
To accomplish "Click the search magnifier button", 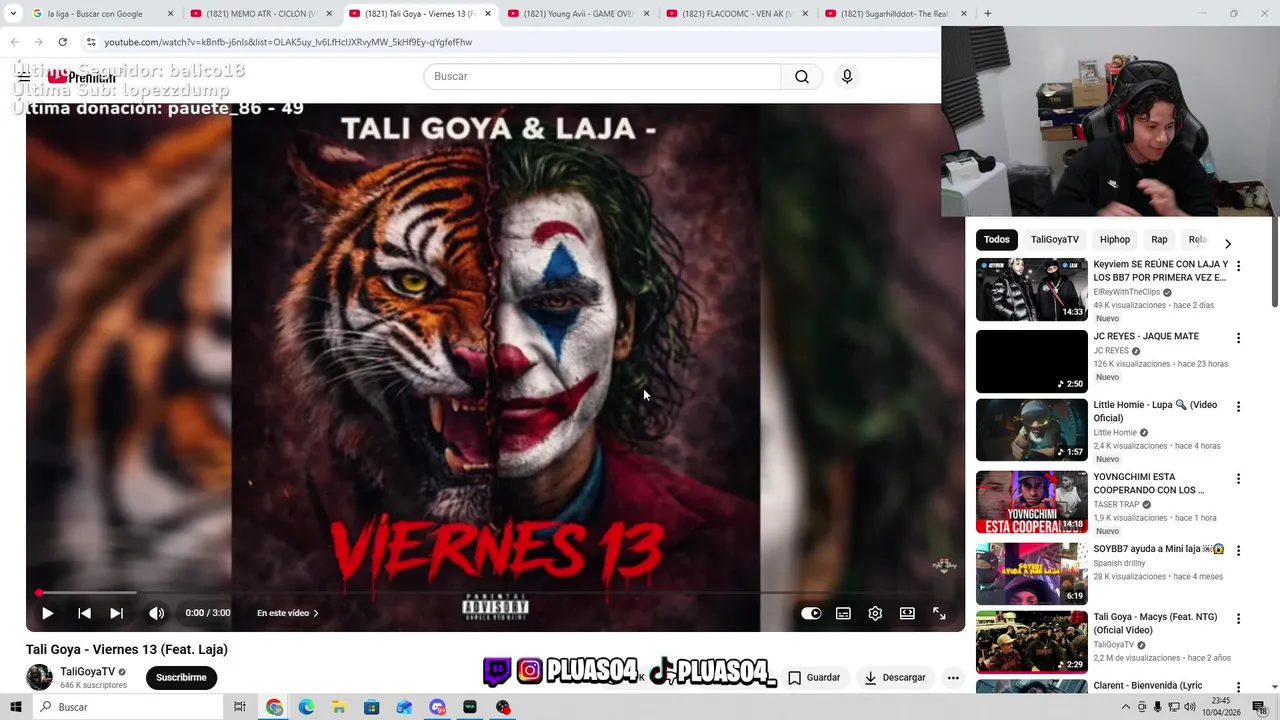I will click(x=802, y=77).
